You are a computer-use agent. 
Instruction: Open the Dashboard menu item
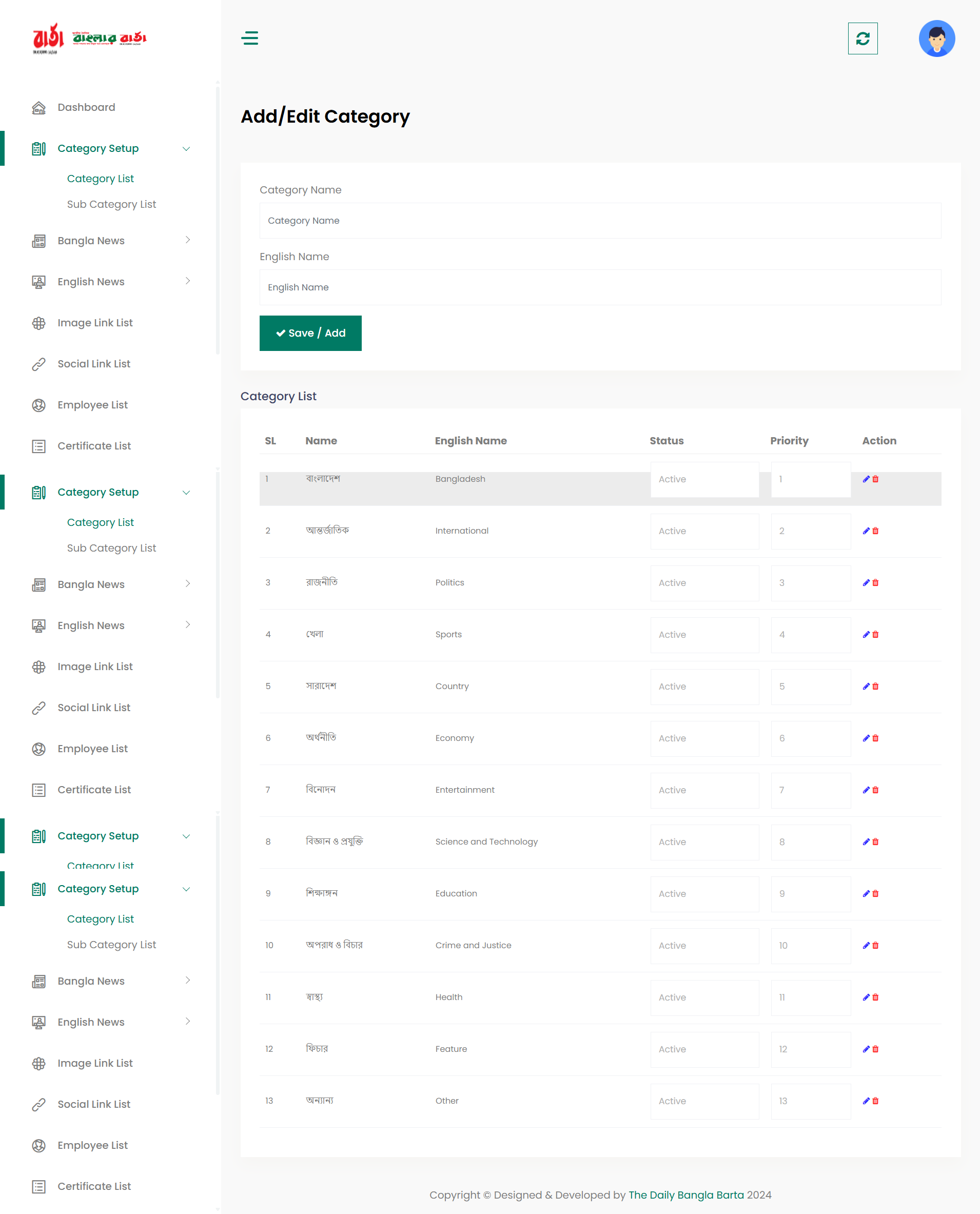[86, 107]
